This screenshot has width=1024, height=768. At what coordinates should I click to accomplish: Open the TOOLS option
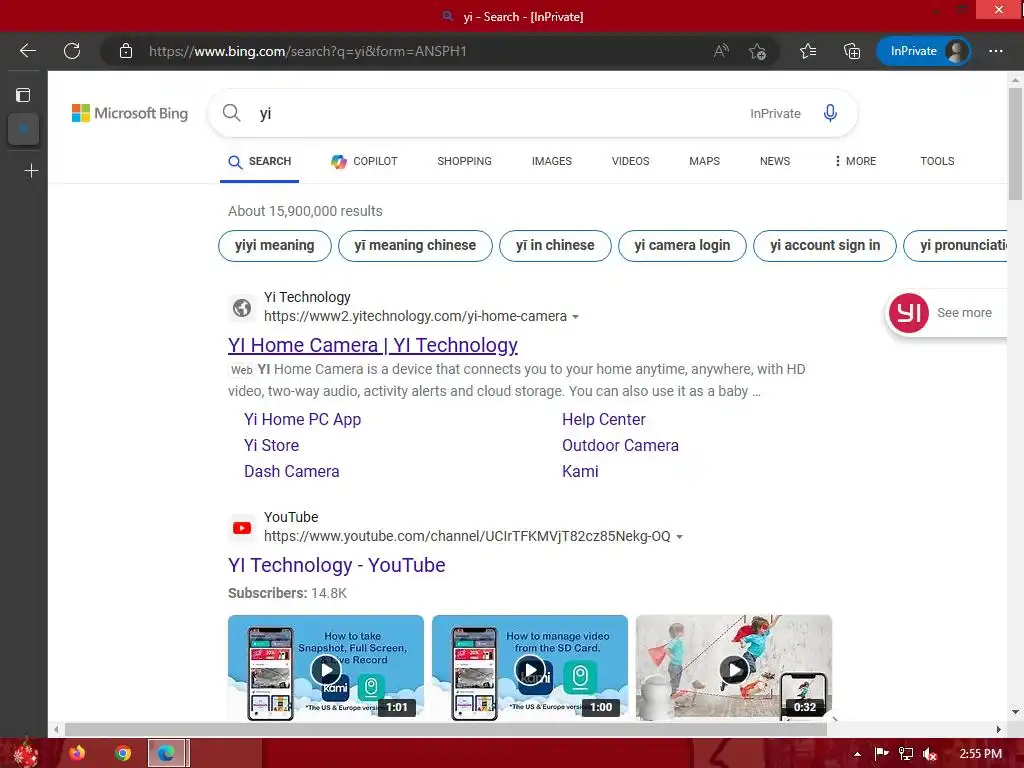[937, 161]
